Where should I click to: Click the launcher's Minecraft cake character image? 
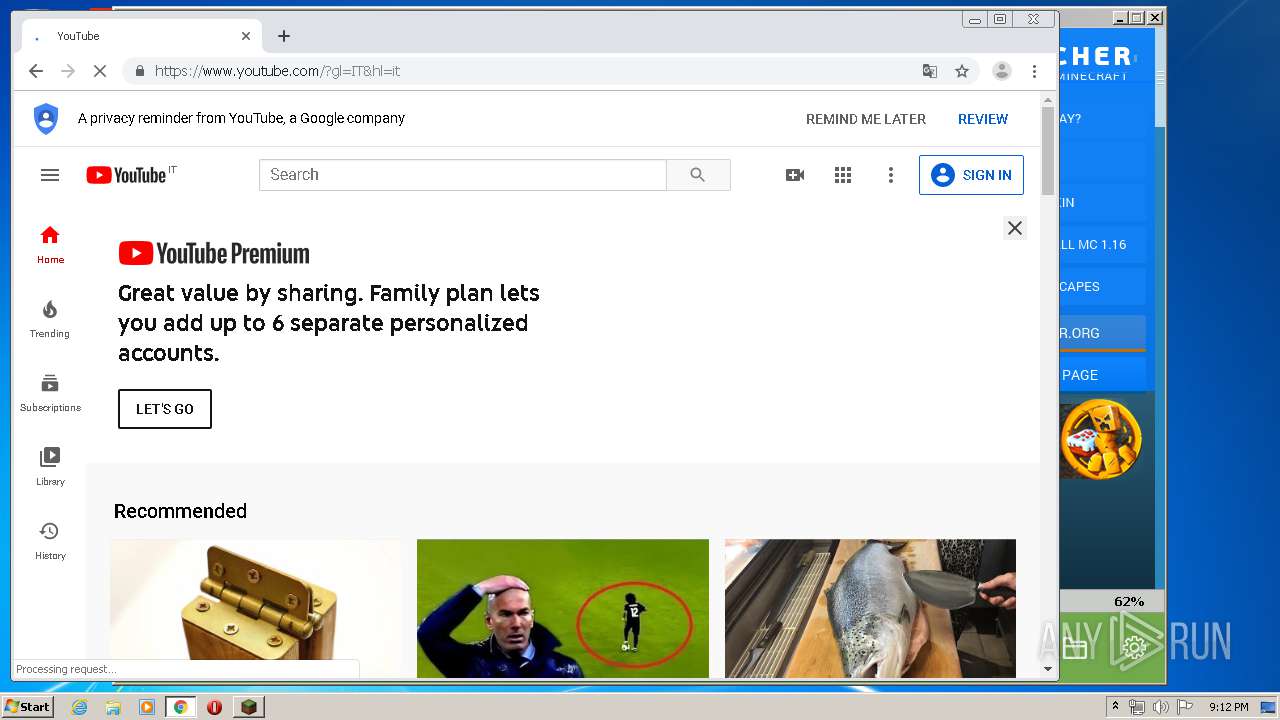1101,438
